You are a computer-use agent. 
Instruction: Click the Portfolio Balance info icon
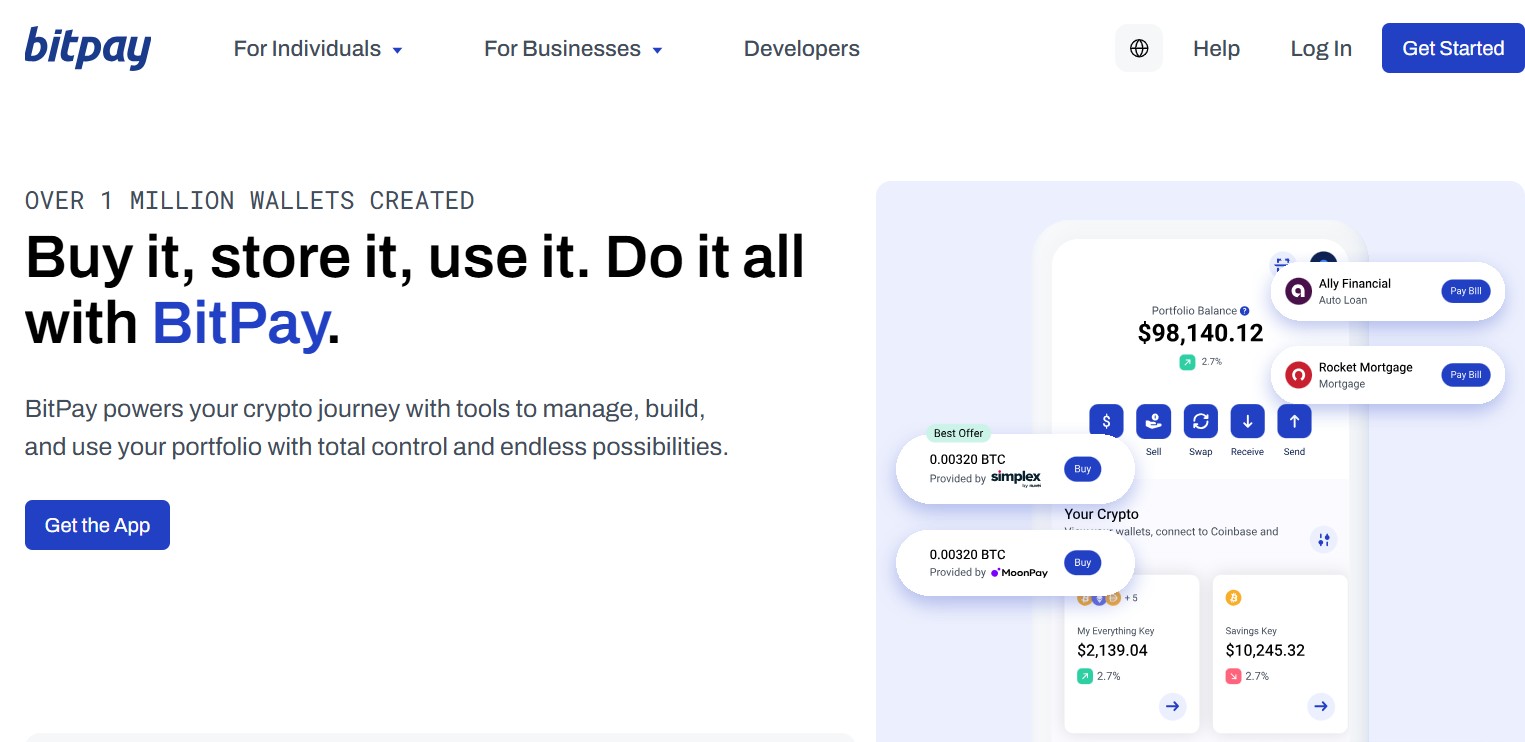(1245, 311)
